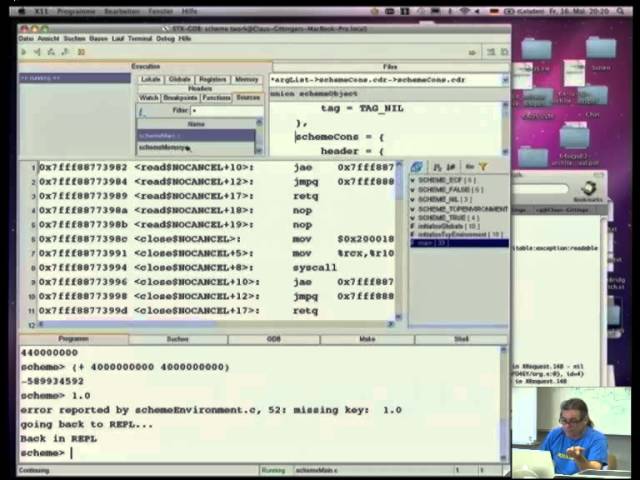Click the Bookmarks icon in the background browser window
The image size is (640, 480).
588,191
